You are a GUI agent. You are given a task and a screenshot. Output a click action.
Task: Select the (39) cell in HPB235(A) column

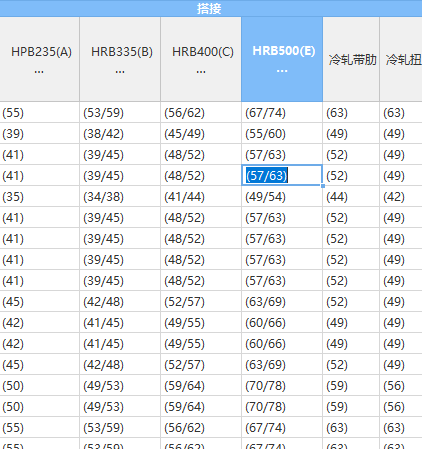[40, 133]
